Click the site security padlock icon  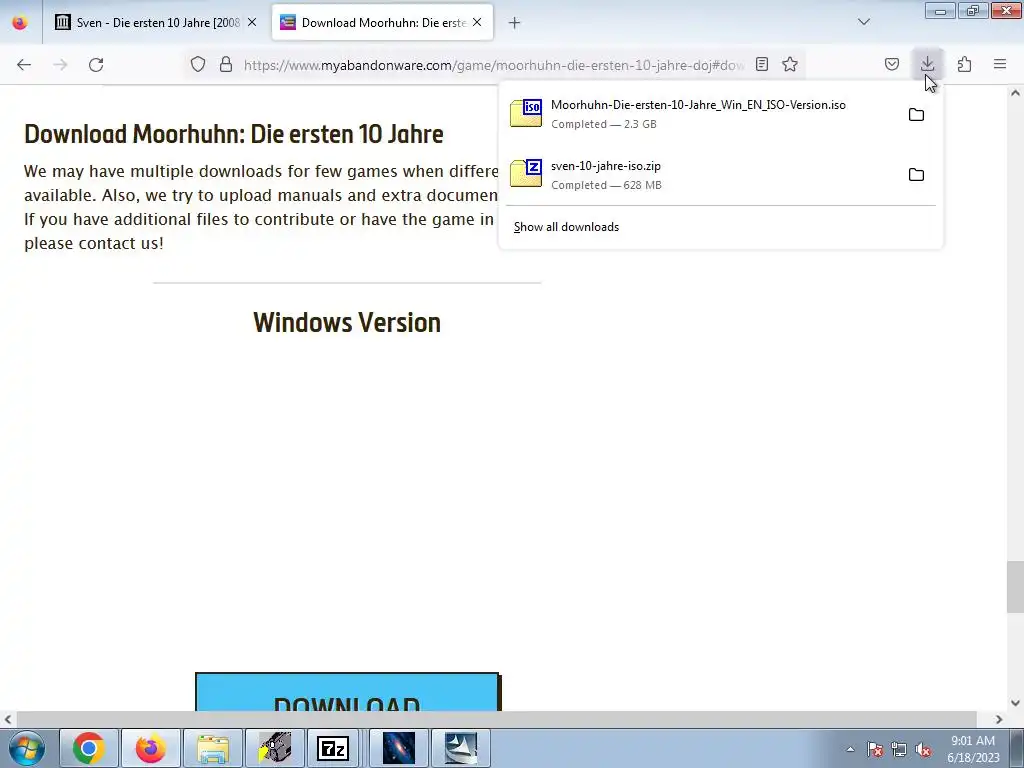pyautogui.click(x=226, y=64)
